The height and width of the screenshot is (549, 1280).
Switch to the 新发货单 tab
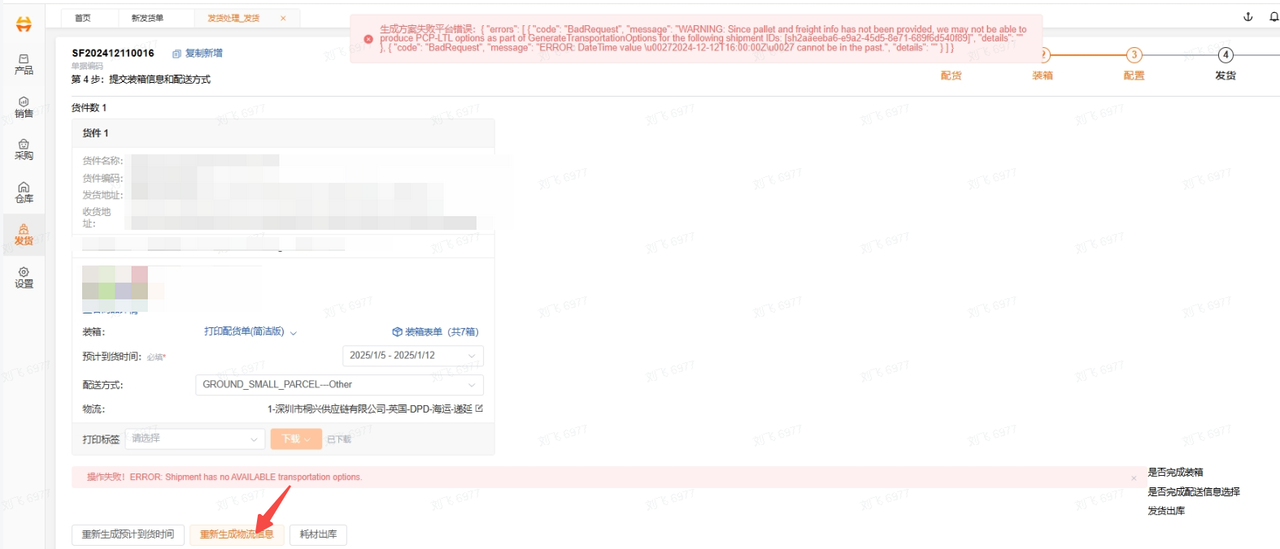(147, 18)
